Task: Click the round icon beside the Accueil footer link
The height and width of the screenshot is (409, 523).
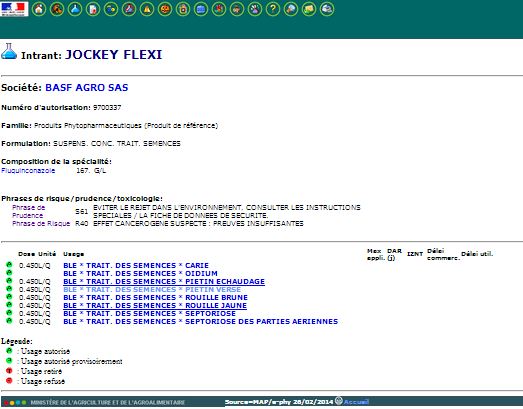Action: coord(339,401)
